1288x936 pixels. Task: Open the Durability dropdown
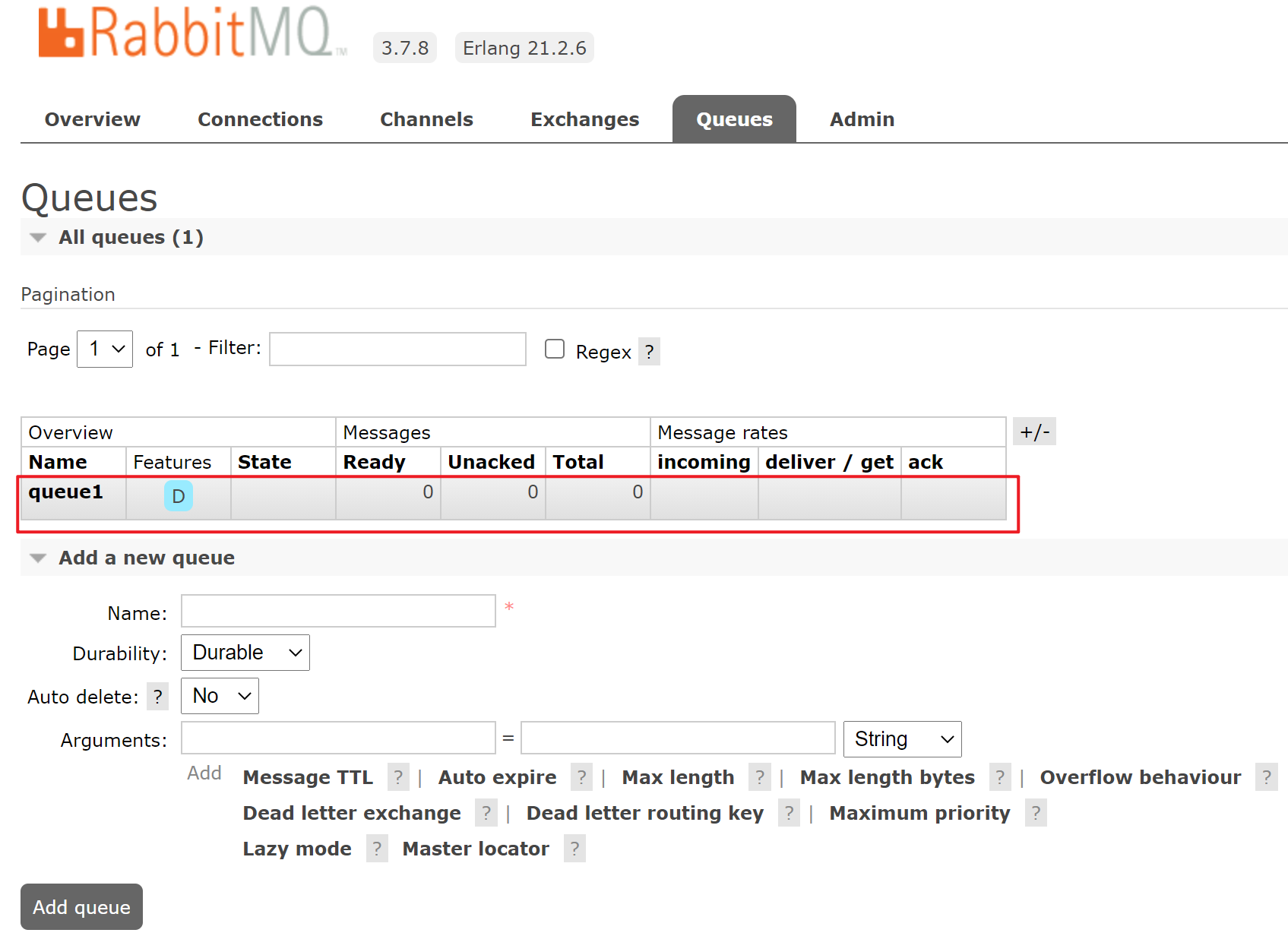coord(245,653)
